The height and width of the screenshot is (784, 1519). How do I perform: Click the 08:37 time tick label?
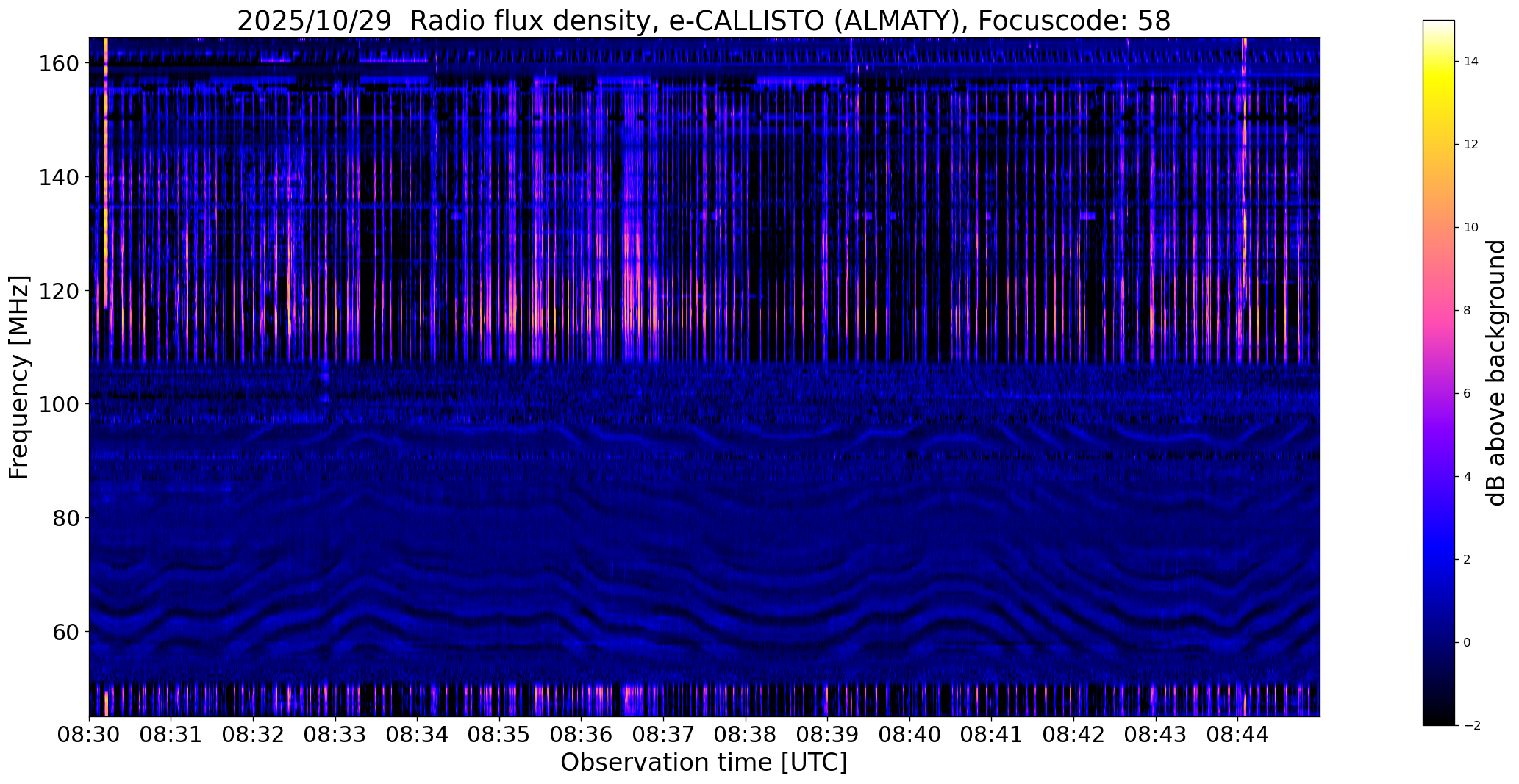pos(663,736)
